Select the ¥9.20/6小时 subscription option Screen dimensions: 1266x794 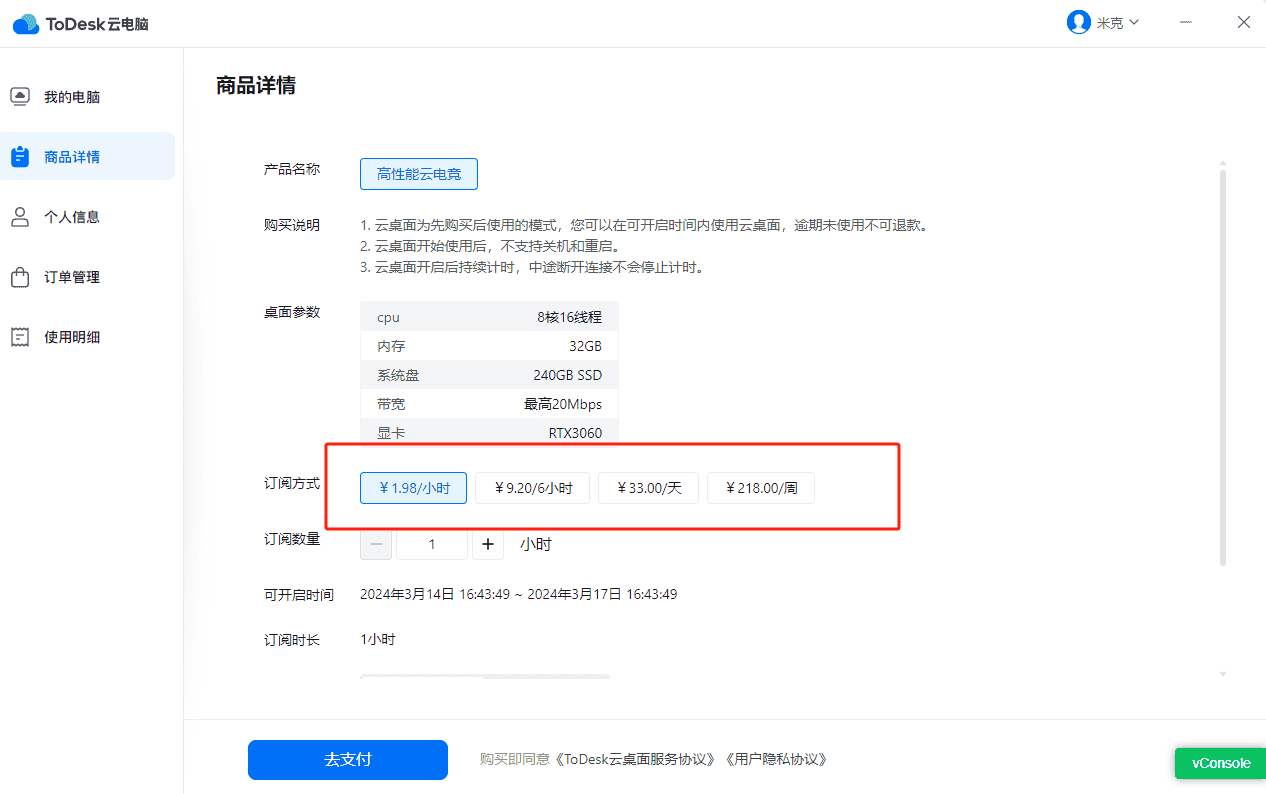[x=532, y=488]
